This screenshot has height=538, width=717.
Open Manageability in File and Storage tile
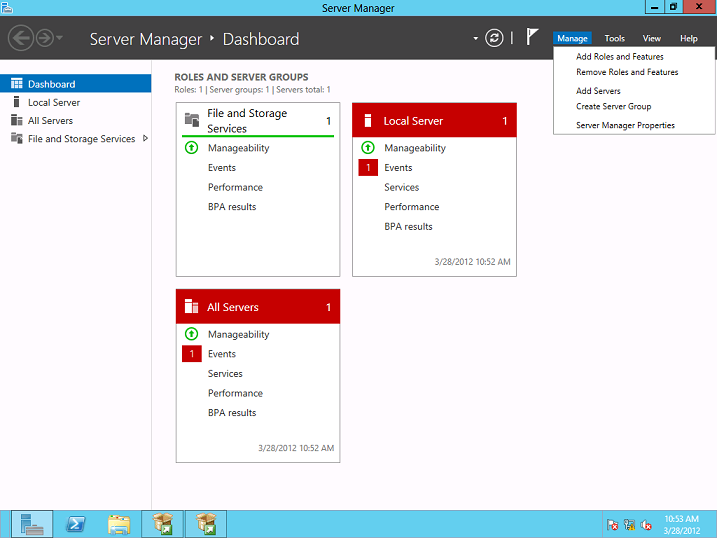[238, 148]
